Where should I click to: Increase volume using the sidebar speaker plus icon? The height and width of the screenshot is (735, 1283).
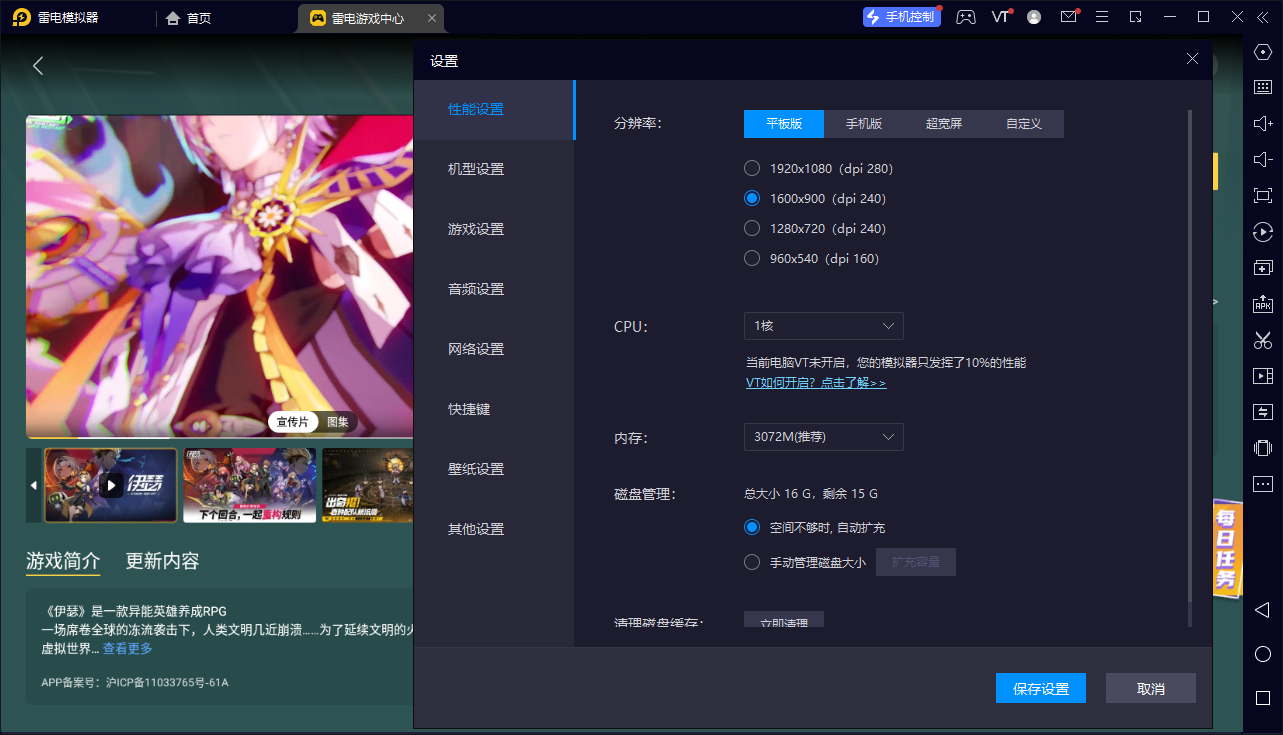1263,123
